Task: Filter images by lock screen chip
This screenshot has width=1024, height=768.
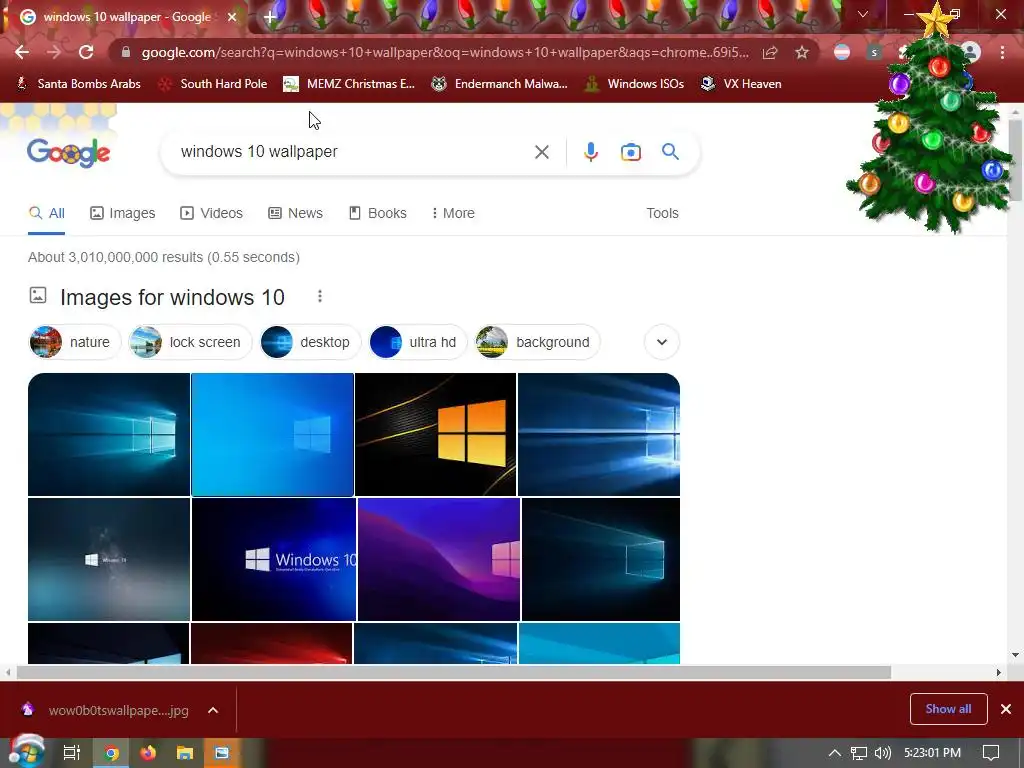Action: pos(190,342)
